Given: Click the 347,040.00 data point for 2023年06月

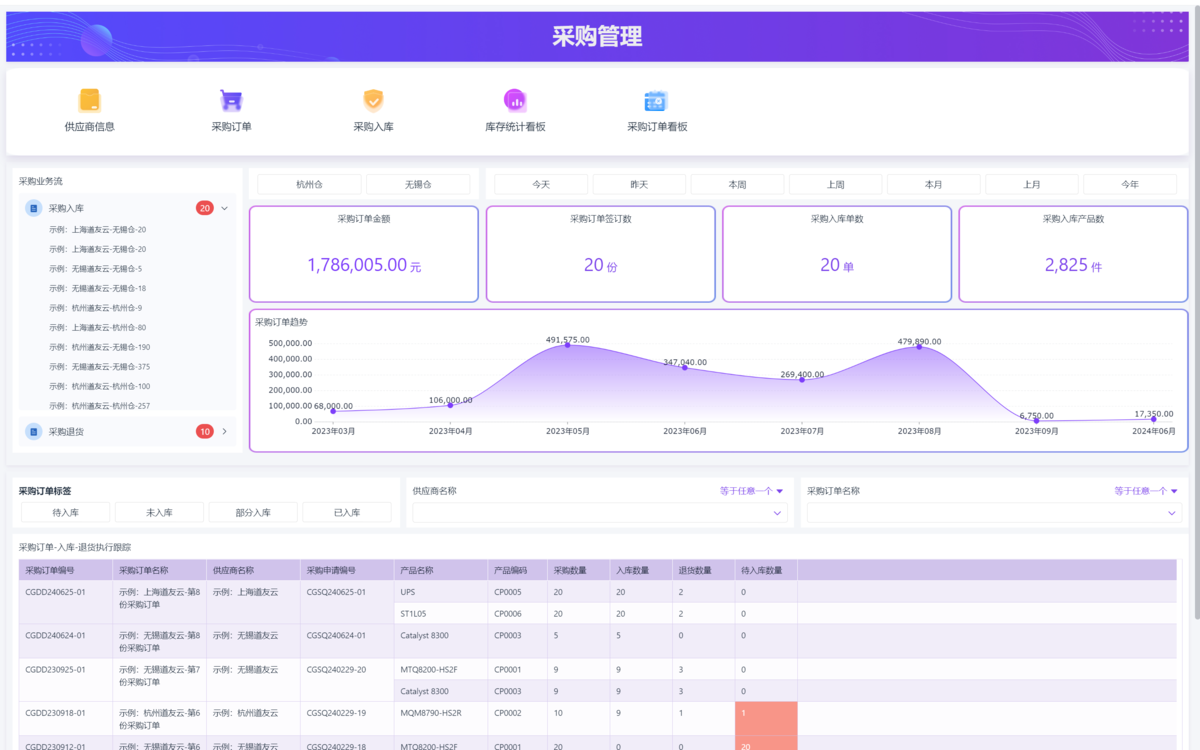Looking at the screenshot, I should (684, 368).
